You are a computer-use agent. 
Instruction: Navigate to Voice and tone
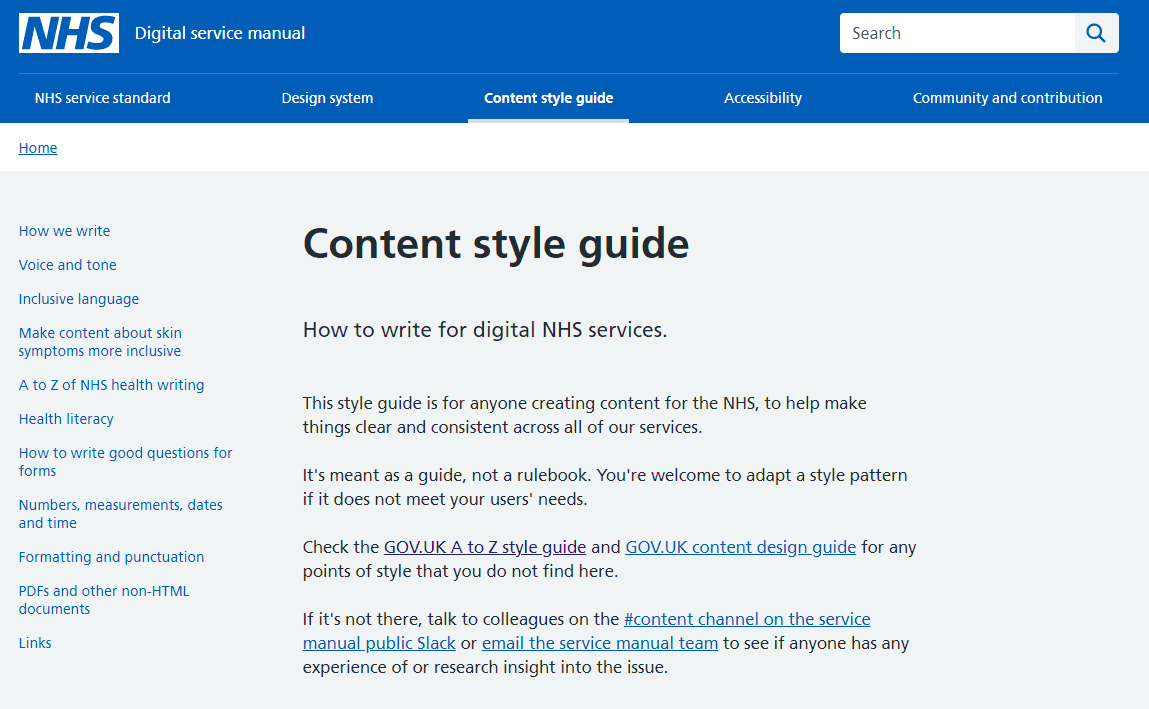[x=67, y=265]
